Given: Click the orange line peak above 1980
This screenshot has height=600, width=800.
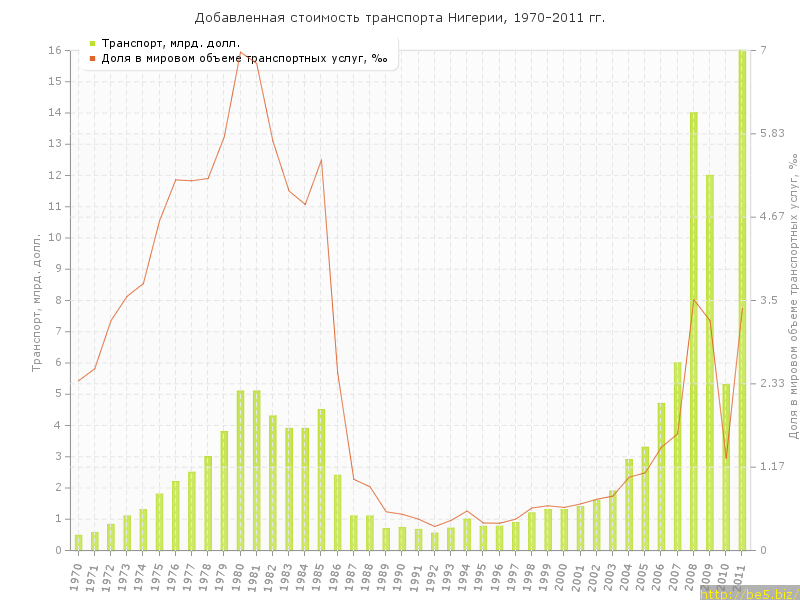Looking at the screenshot, I should click(240, 52).
